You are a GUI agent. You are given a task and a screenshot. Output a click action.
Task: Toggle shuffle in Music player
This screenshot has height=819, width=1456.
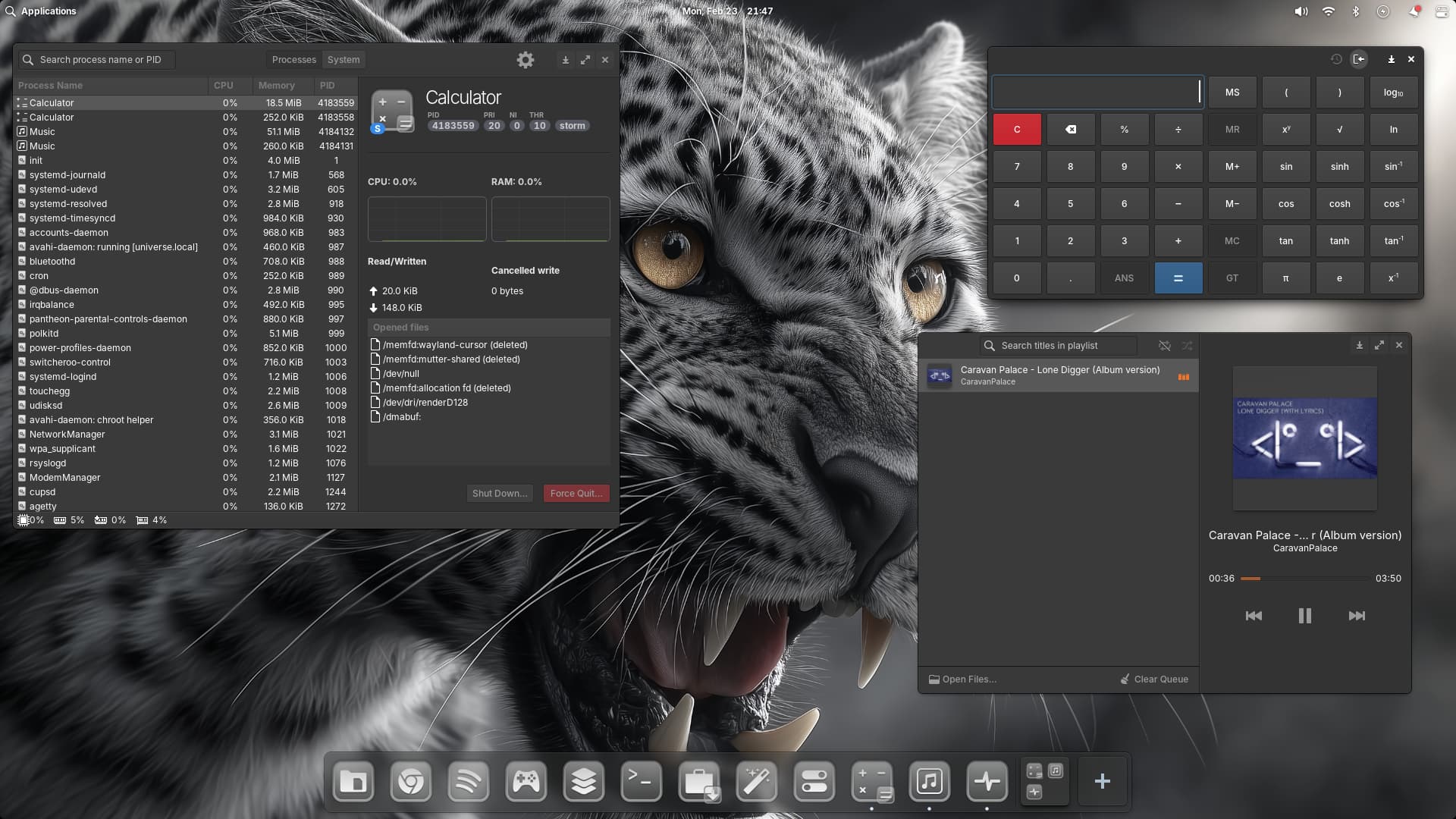tap(1187, 346)
